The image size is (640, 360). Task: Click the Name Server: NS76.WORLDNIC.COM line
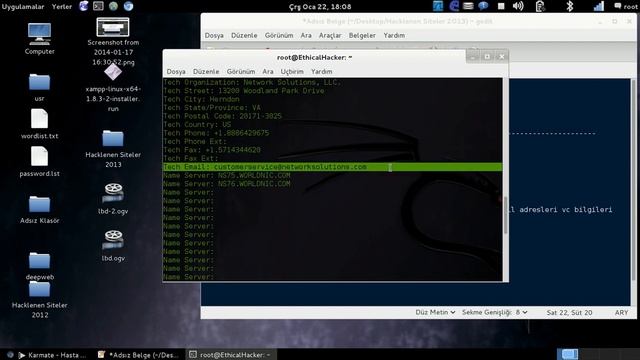tap(227, 184)
